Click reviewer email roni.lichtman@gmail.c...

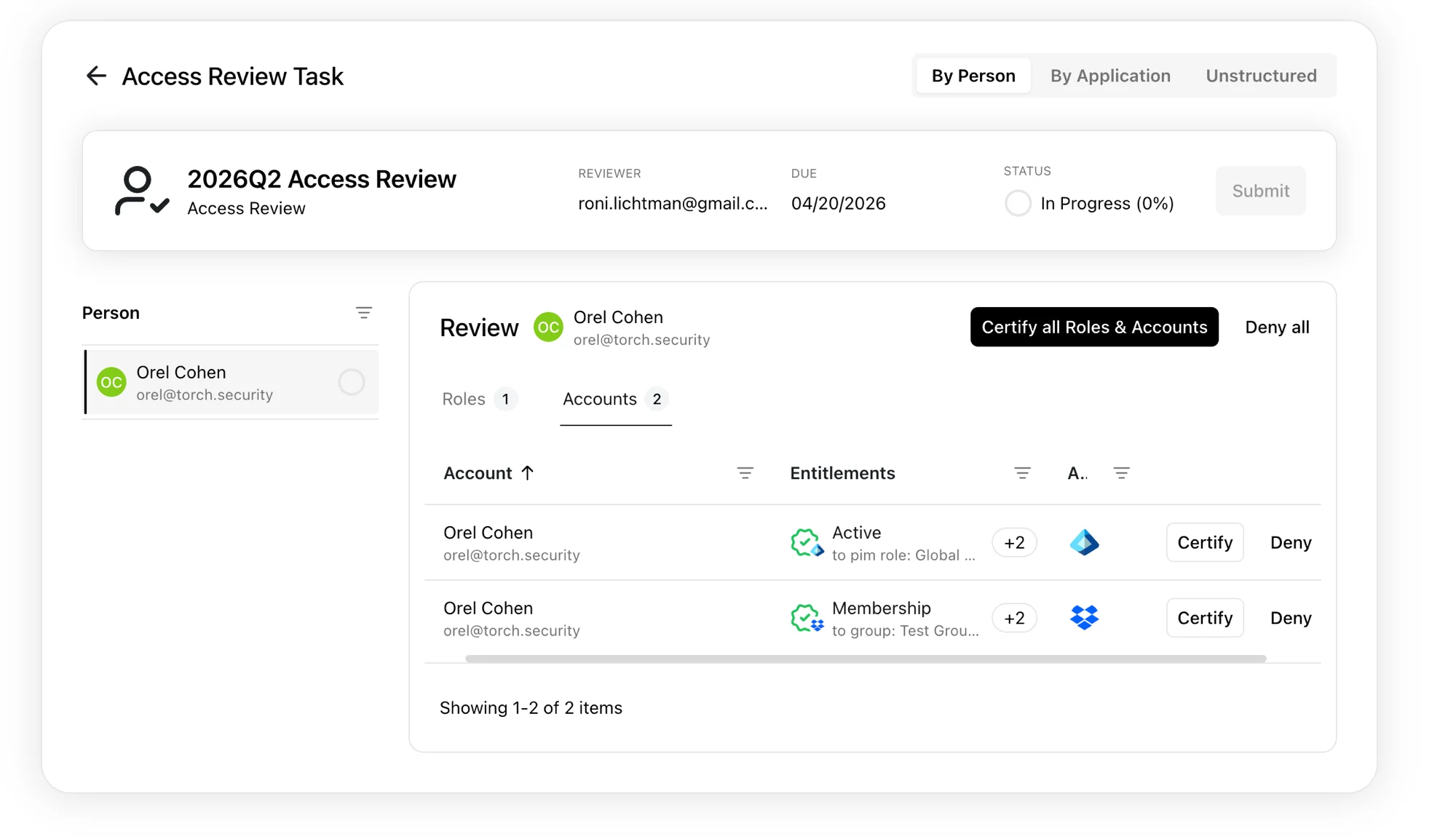point(673,203)
